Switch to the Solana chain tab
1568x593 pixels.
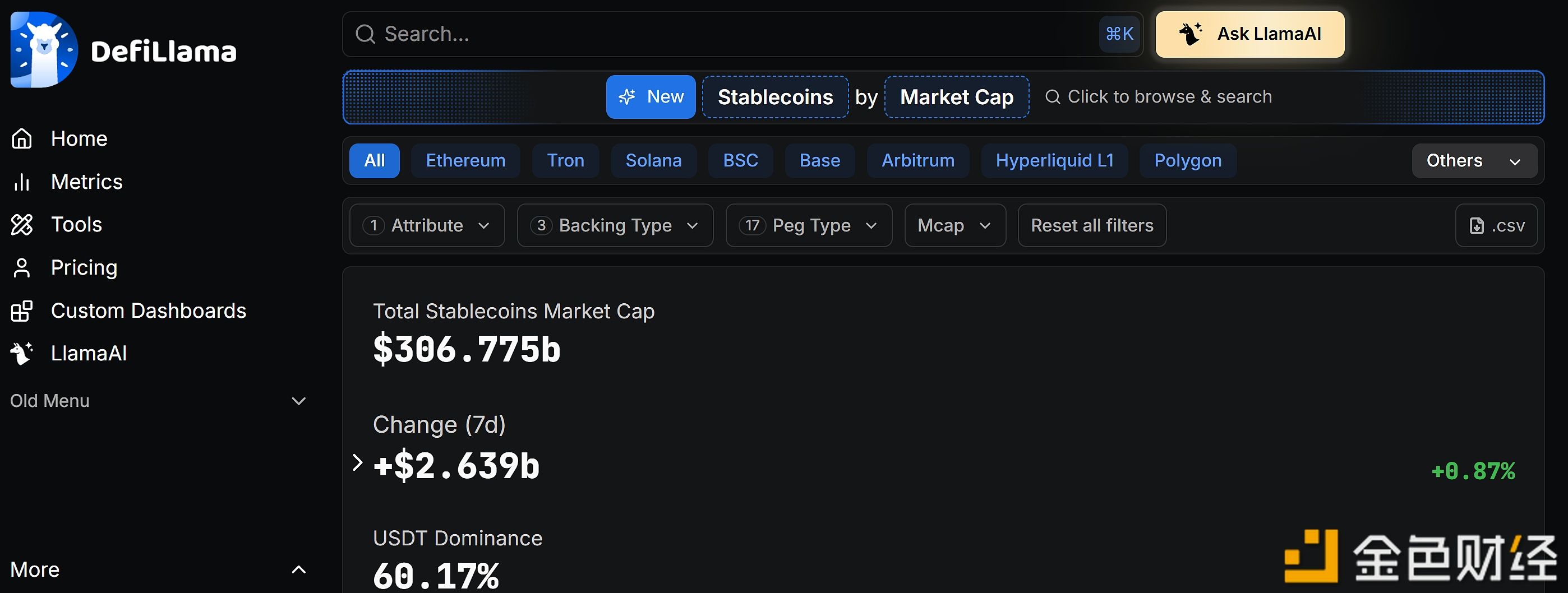pos(653,160)
